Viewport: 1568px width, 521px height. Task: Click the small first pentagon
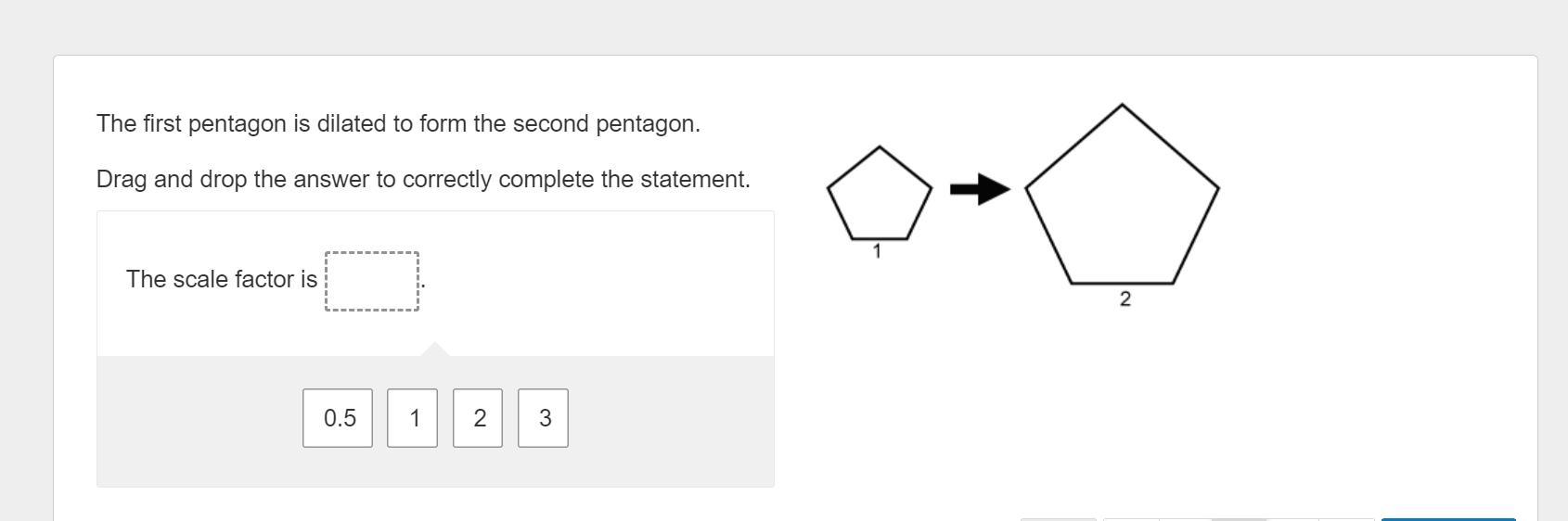pos(879,197)
